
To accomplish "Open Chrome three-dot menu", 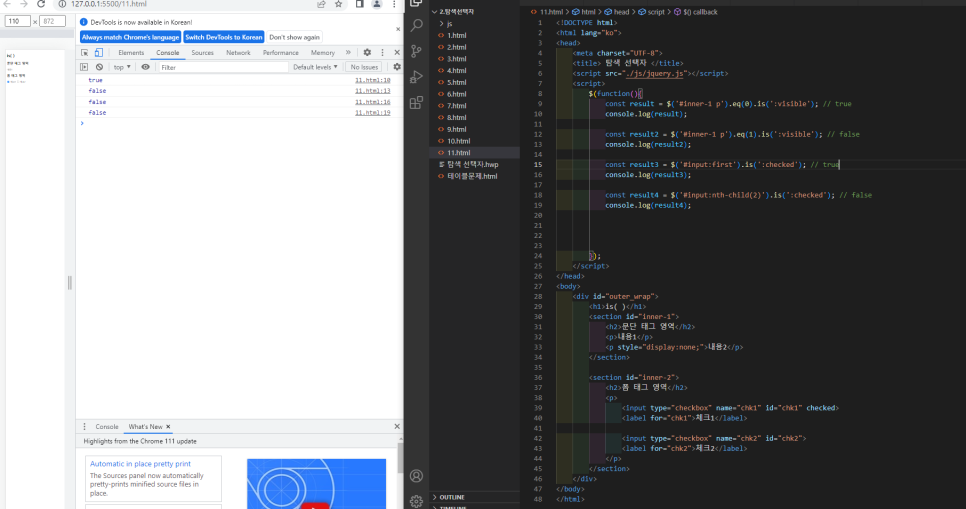I will click(x=394, y=4).
